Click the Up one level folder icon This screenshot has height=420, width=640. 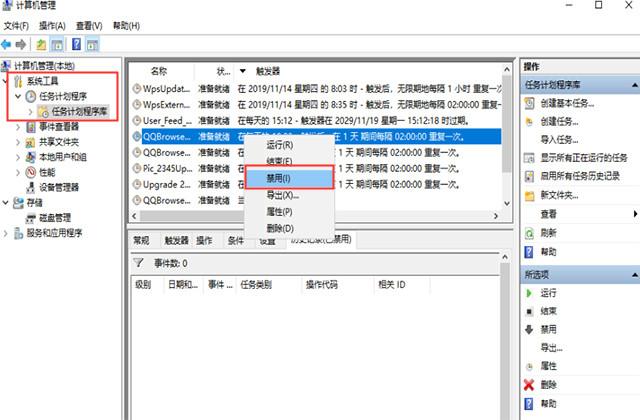(41, 44)
